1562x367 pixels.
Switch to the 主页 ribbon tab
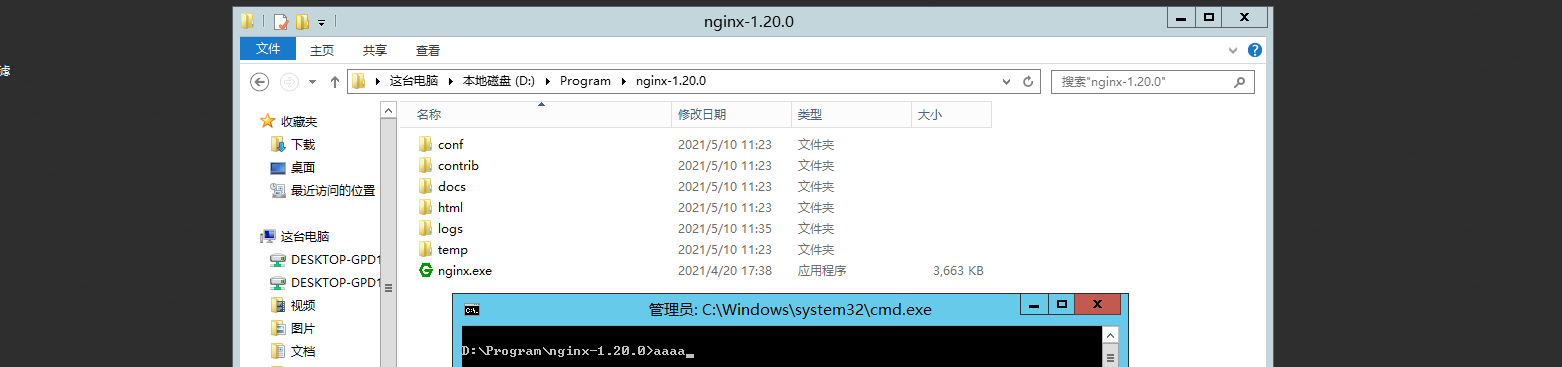[322, 50]
